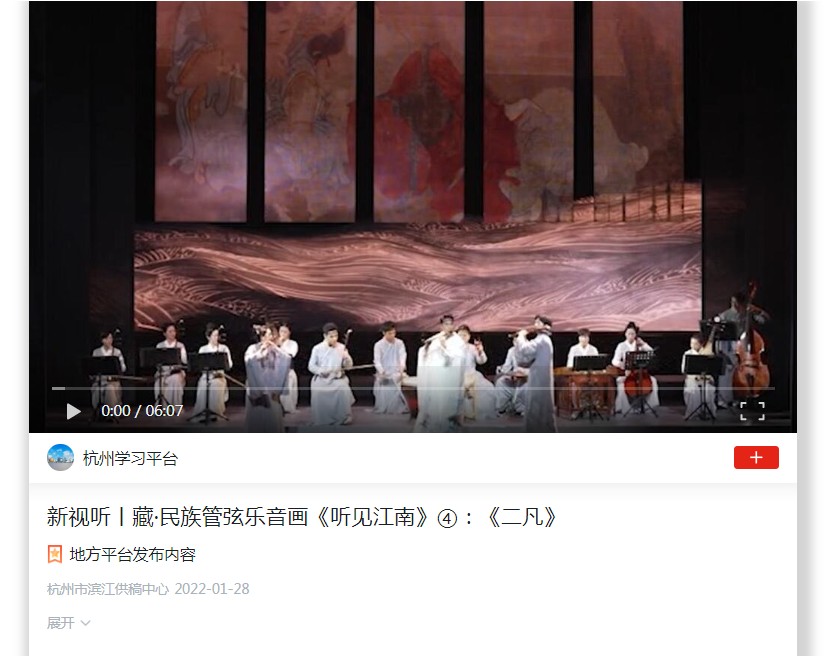This screenshot has height=656, width=837.
Task: Play the video with the play button
Action: tap(73, 412)
